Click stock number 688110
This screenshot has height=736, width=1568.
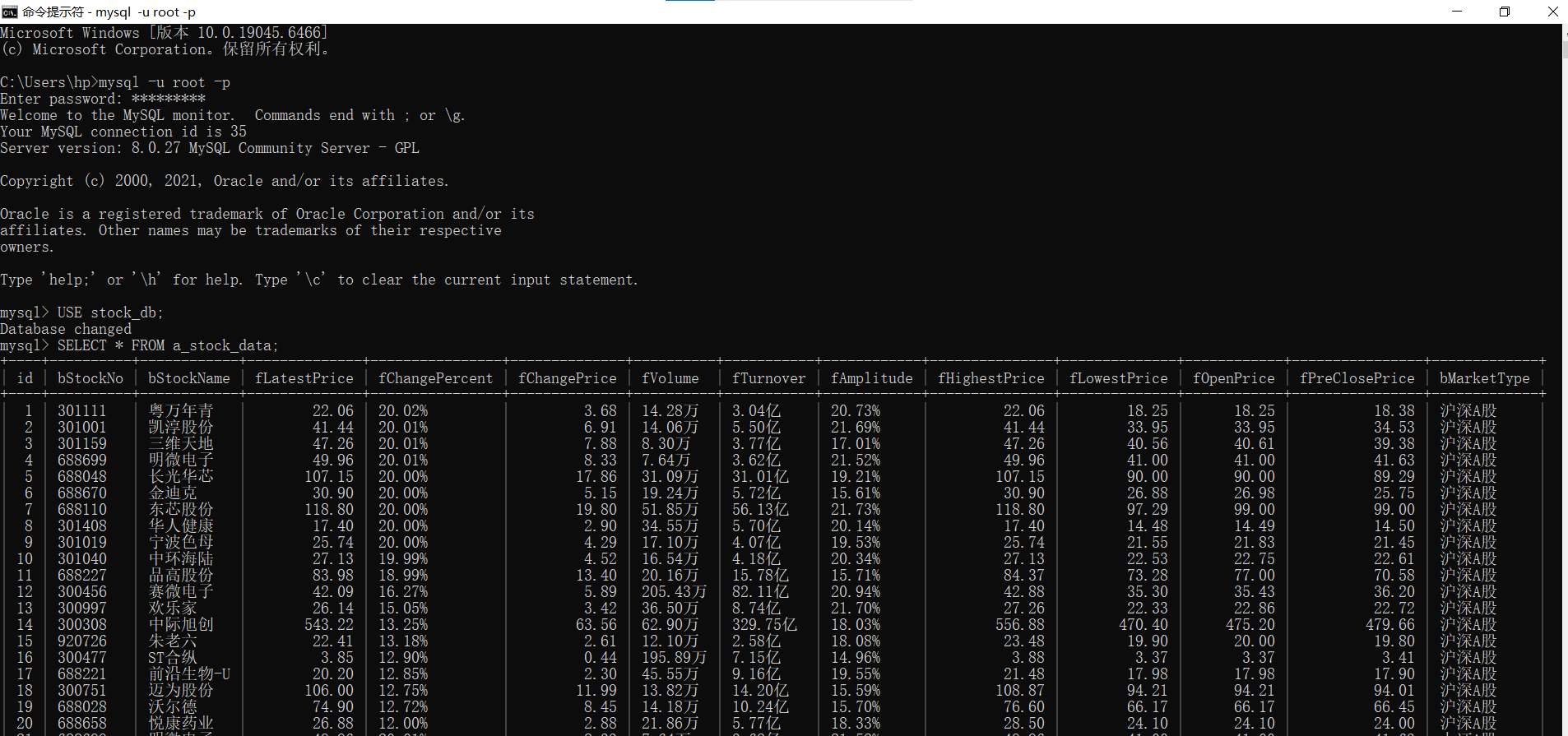82,510
